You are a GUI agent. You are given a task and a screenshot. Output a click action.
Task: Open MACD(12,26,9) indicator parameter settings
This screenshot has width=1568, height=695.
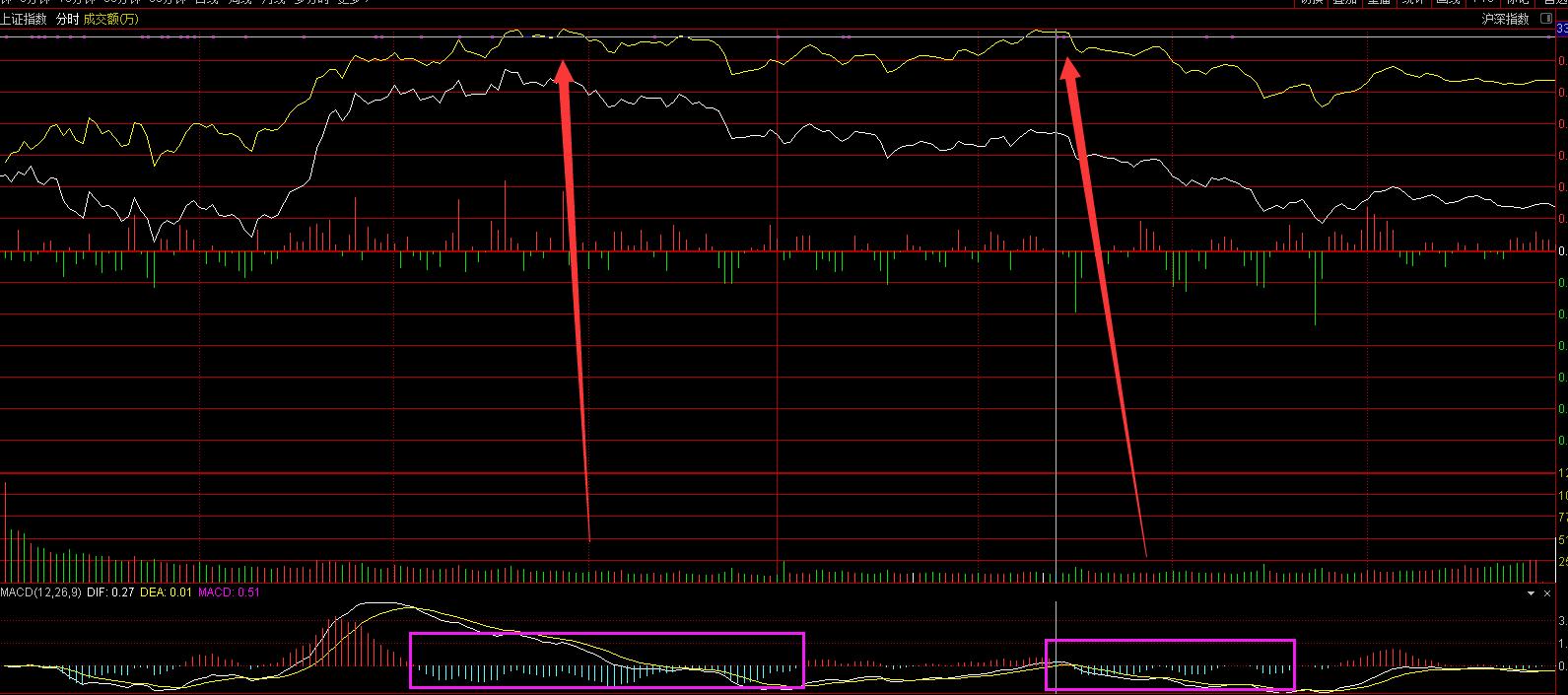click(40, 592)
